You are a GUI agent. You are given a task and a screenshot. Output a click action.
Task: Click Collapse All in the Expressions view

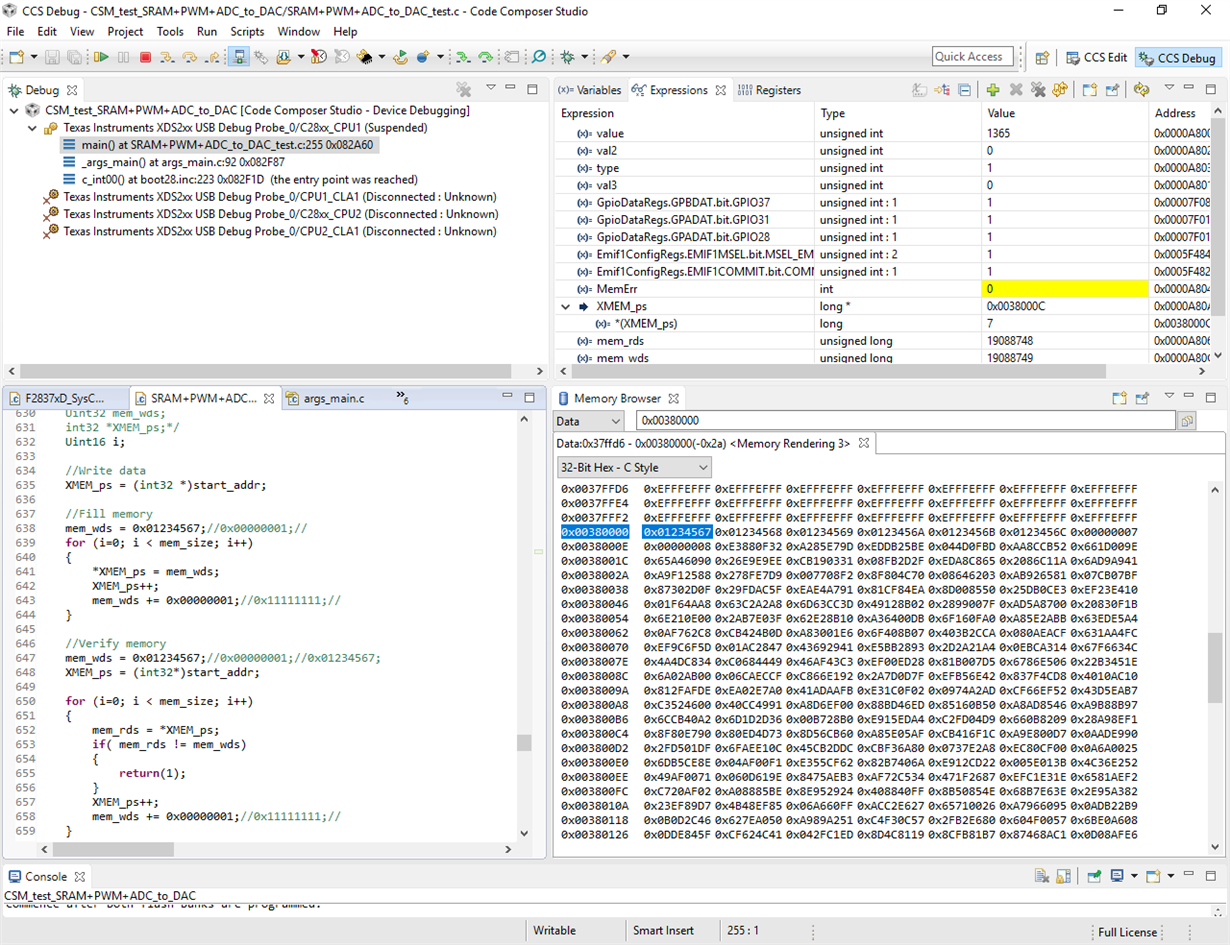tap(965, 90)
